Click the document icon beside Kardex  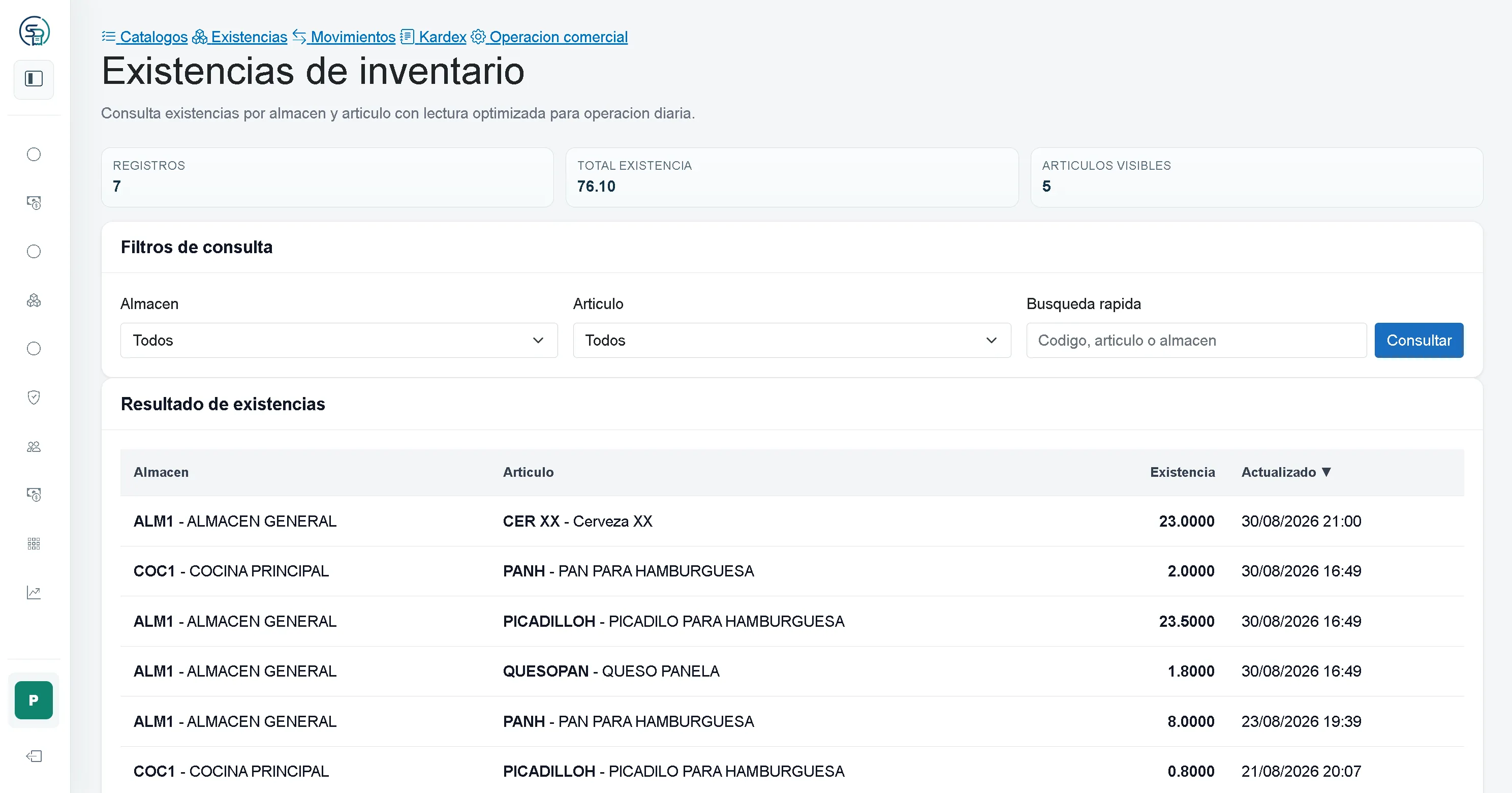pos(407,37)
